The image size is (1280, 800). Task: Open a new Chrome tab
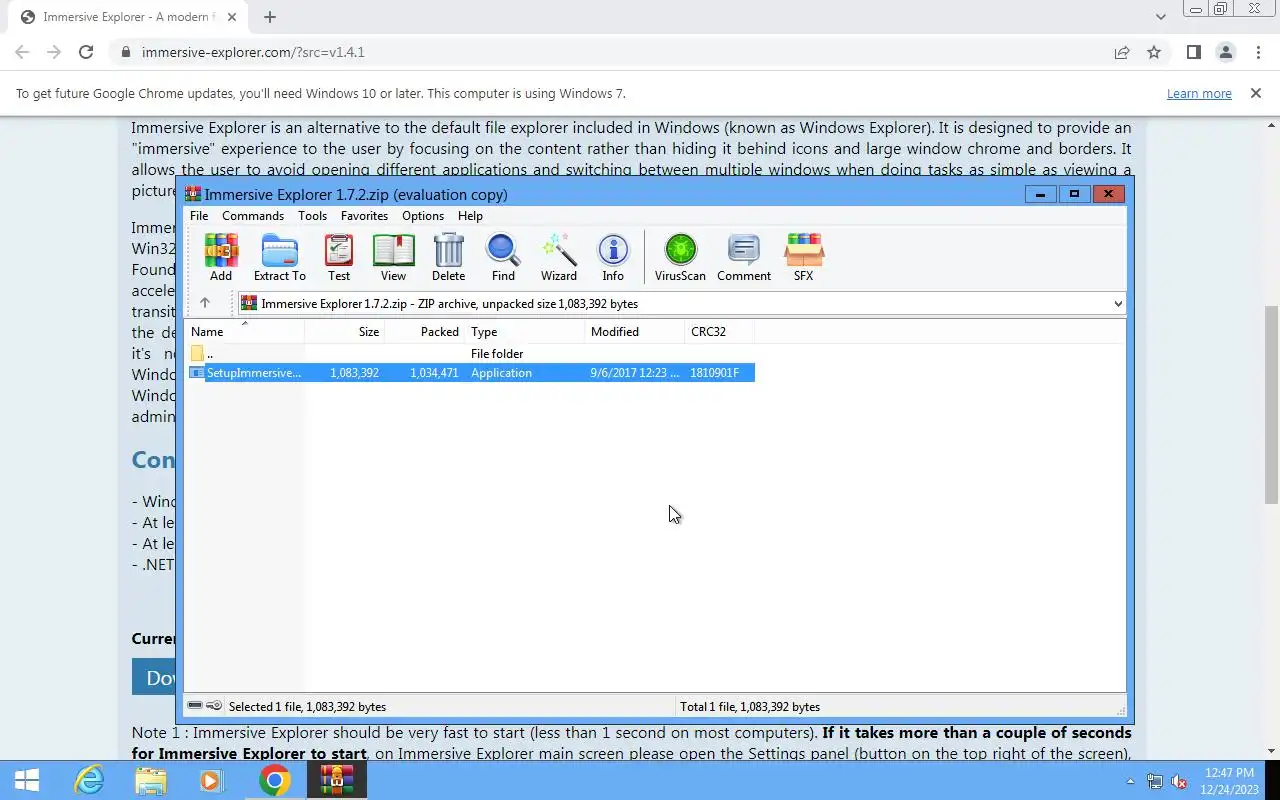(x=269, y=17)
